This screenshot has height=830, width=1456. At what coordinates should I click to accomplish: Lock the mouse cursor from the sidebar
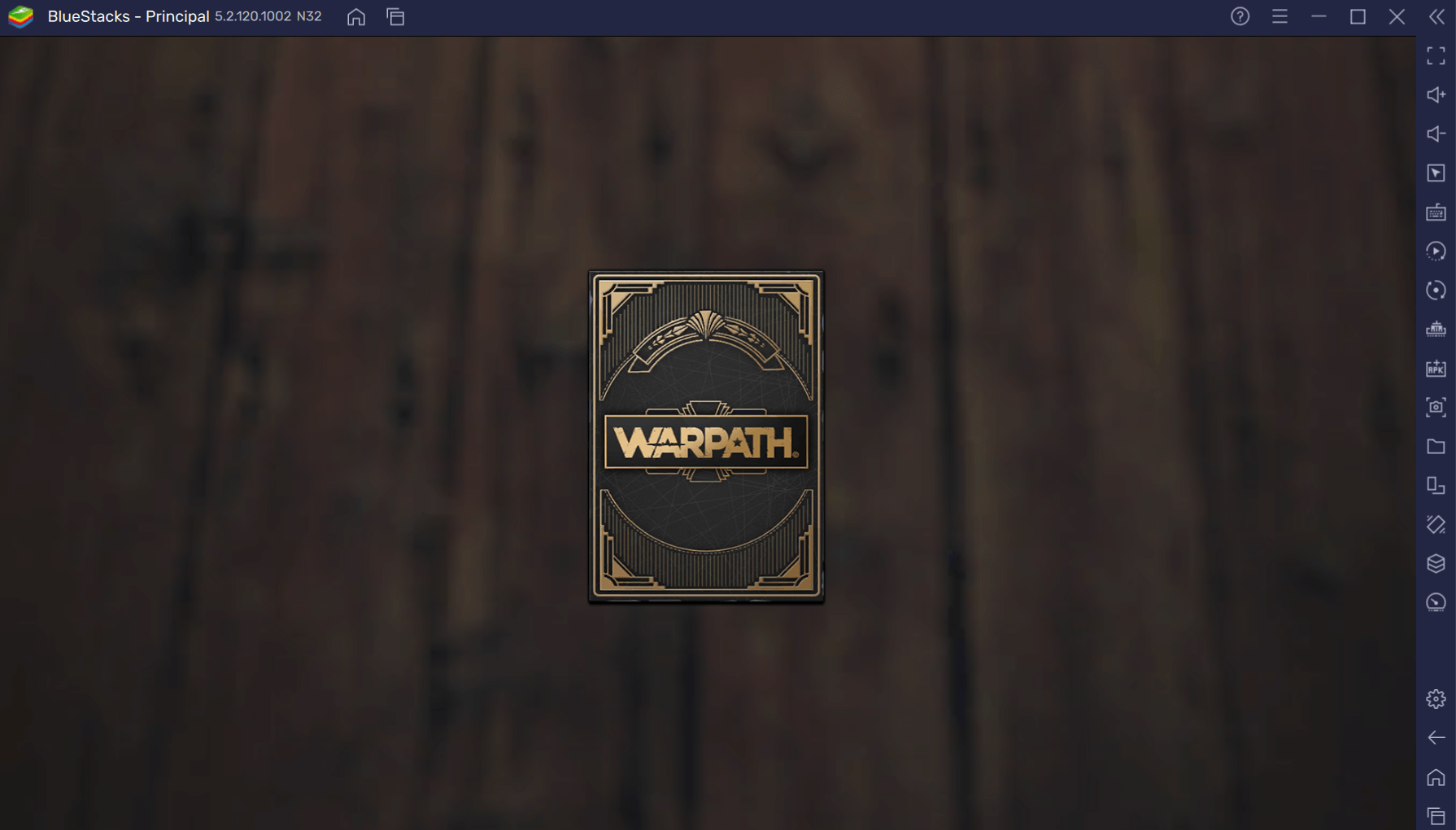click(x=1436, y=173)
